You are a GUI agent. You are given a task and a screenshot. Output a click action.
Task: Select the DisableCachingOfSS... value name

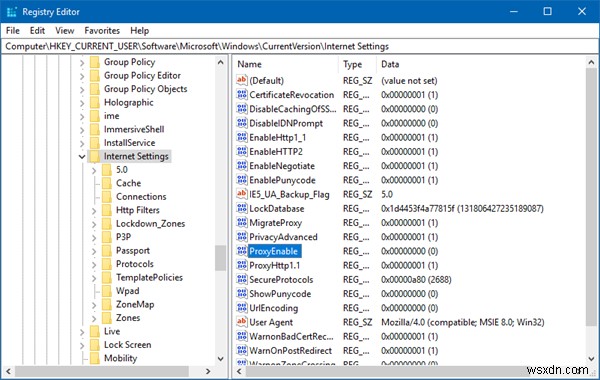[x=293, y=109]
